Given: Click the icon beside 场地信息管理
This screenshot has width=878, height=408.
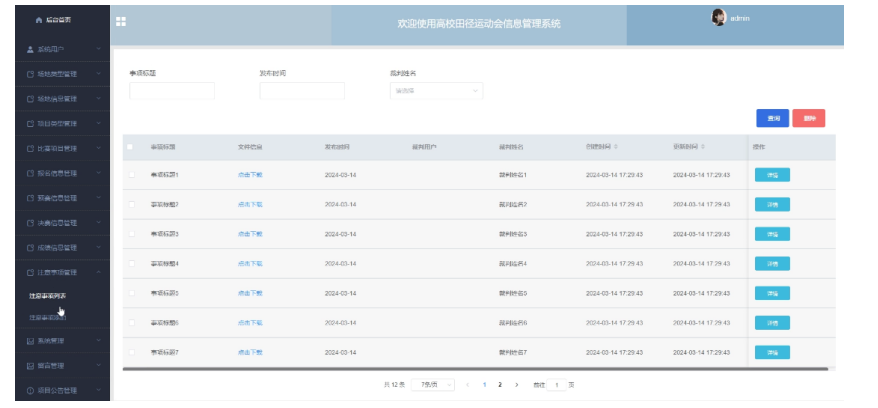Looking at the screenshot, I should tap(30, 99).
